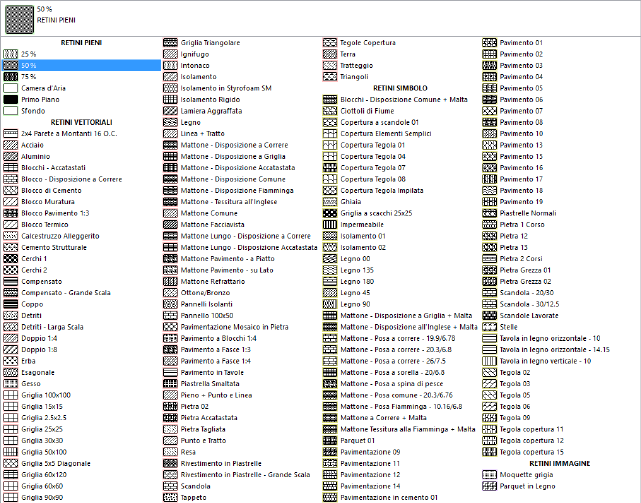Pick Piastrelle Normali fill
641x503 pixels.
(x=528, y=213)
